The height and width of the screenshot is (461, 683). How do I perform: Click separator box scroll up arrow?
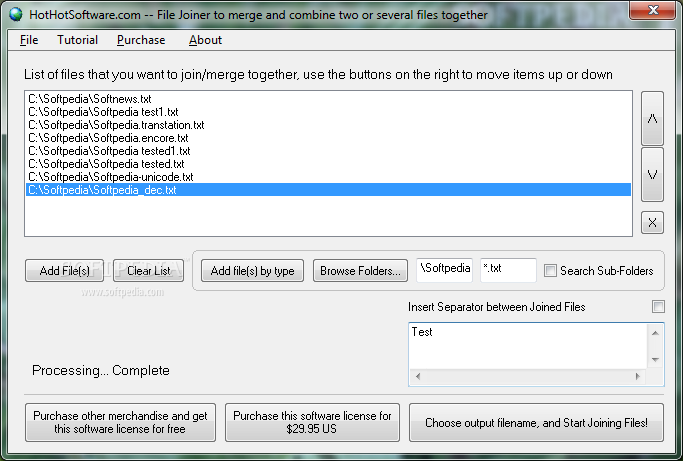click(x=655, y=333)
